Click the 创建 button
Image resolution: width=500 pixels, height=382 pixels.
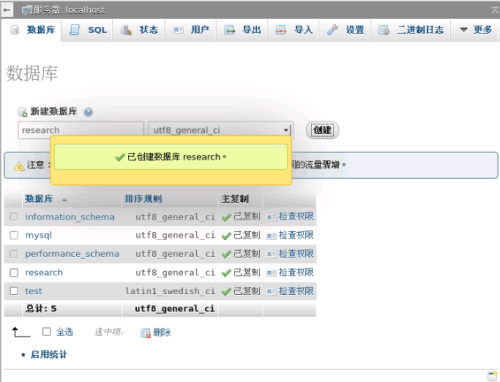tap(322, 130)
